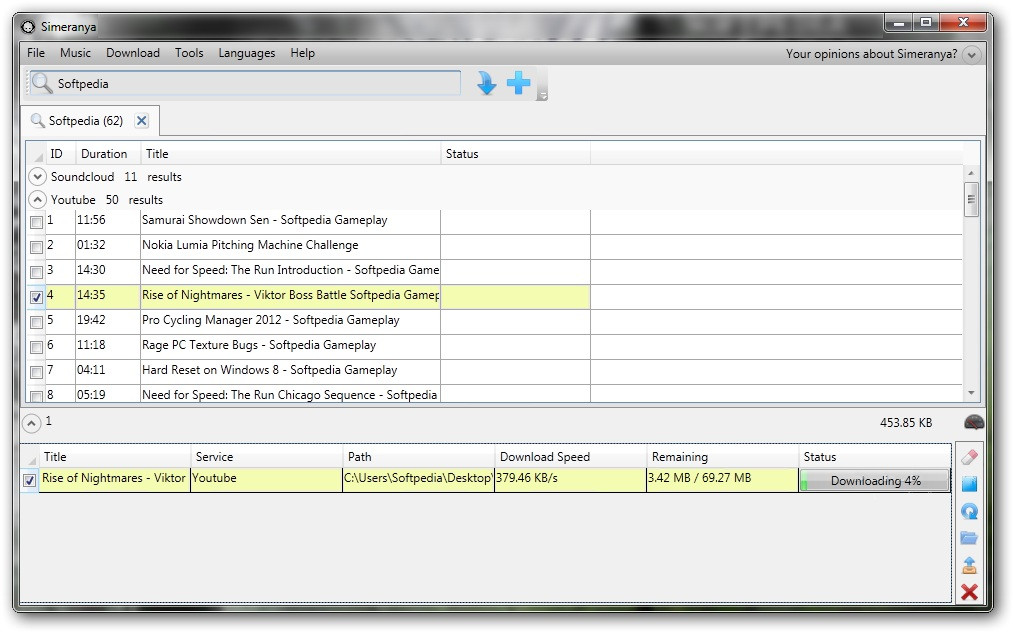Click the blue plus add icon
Viewport: 1014px width, 633px height.
tap(519, 83)
